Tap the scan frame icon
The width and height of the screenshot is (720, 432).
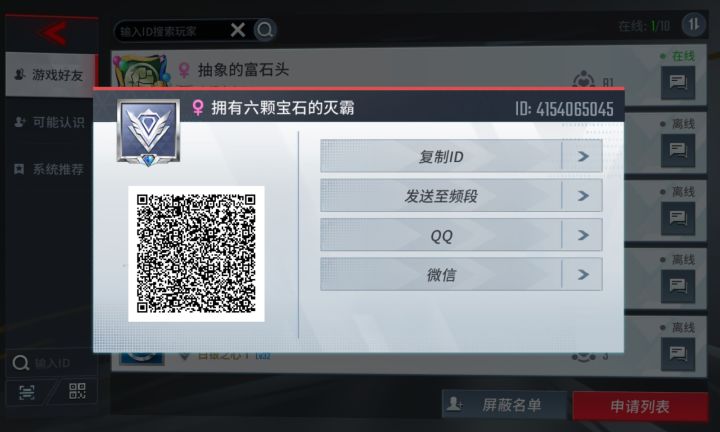(x=27, y=393)
